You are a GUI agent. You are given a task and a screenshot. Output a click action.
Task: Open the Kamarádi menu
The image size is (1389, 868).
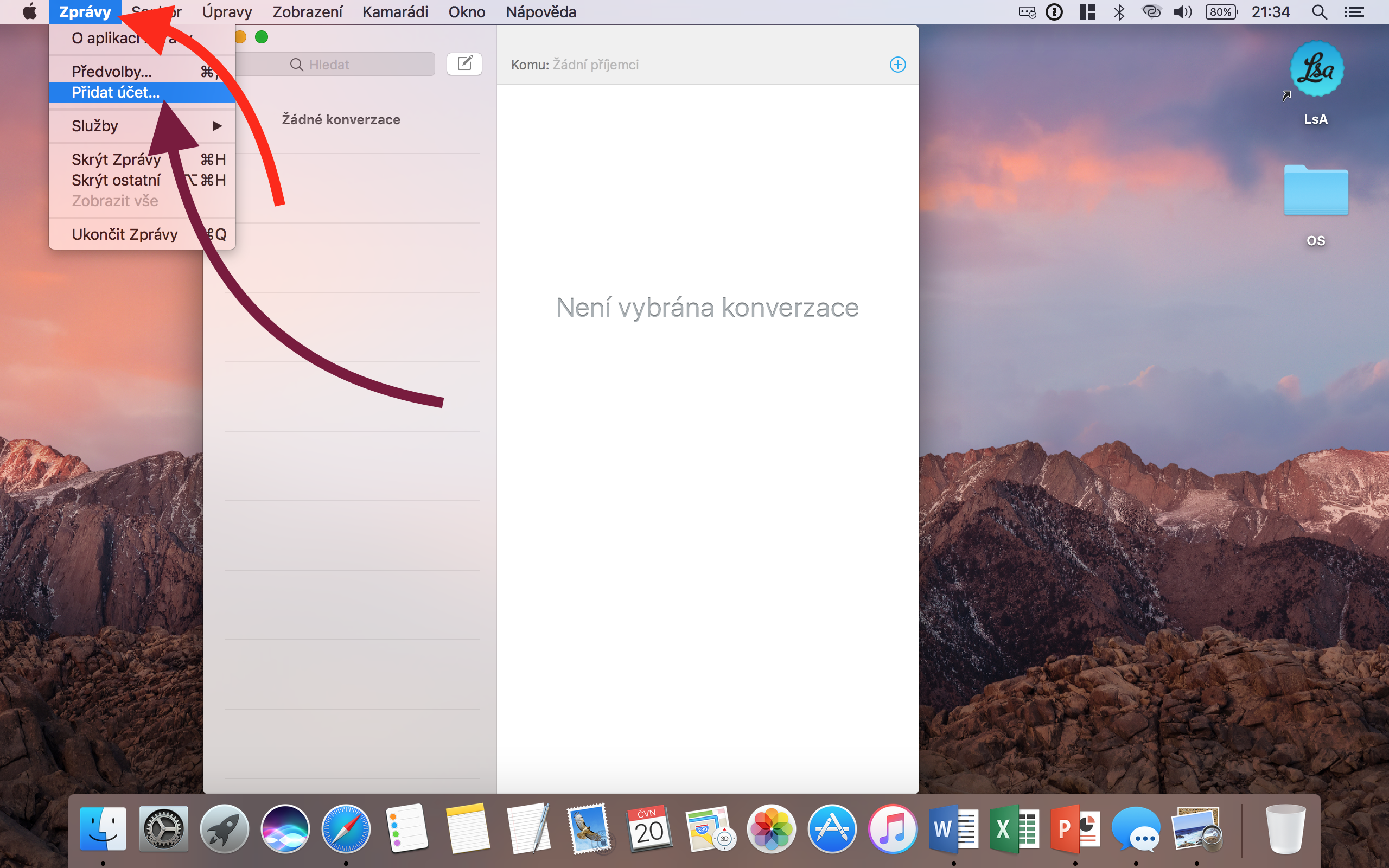[x=395, y=12]
